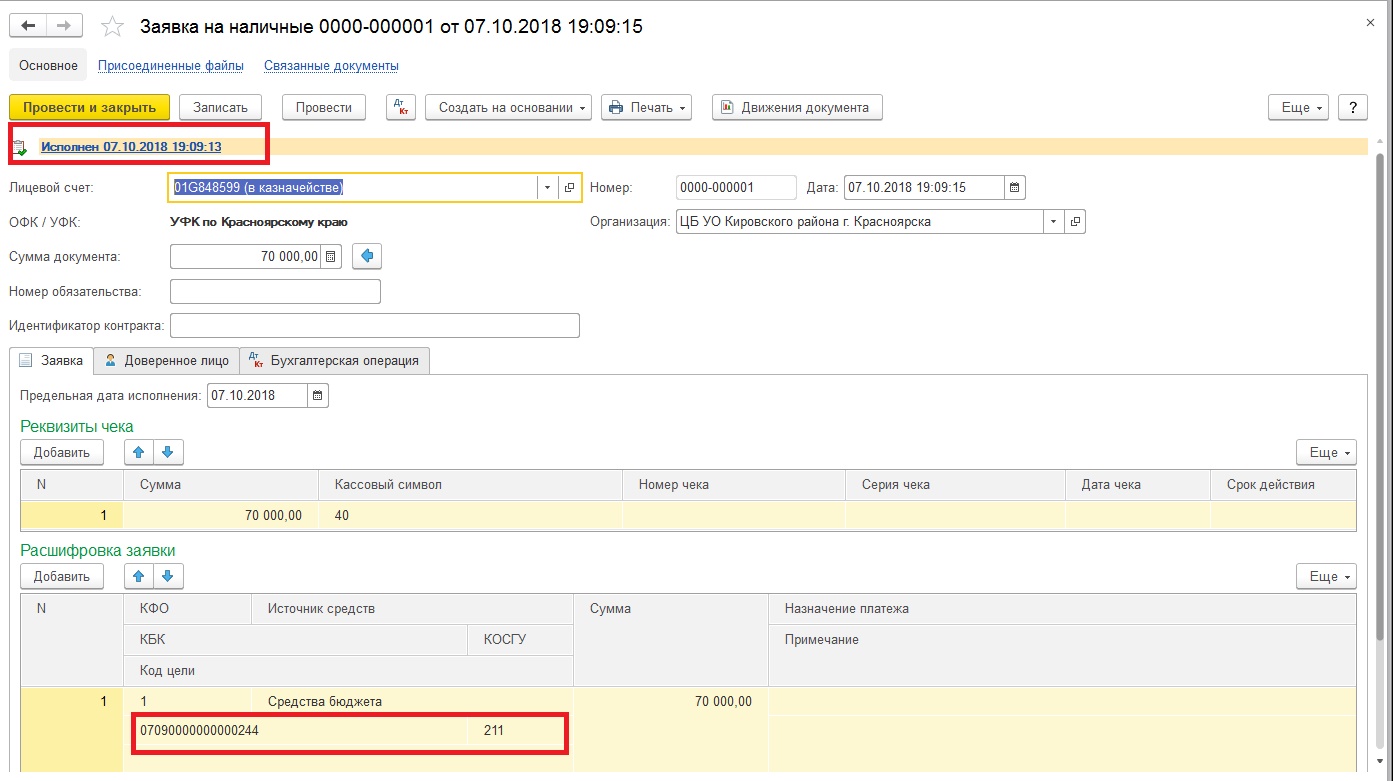Move check row up in Реквизиты чека
This screenshot has height=781, width=1393.
[x=138, y=453]
